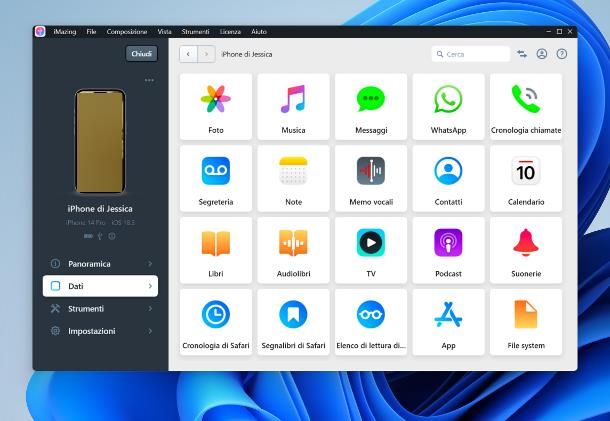Go forward with the right arrow button
Image resolution: width=610 pixels, height=421 pixels.
[x=206, y=54]
